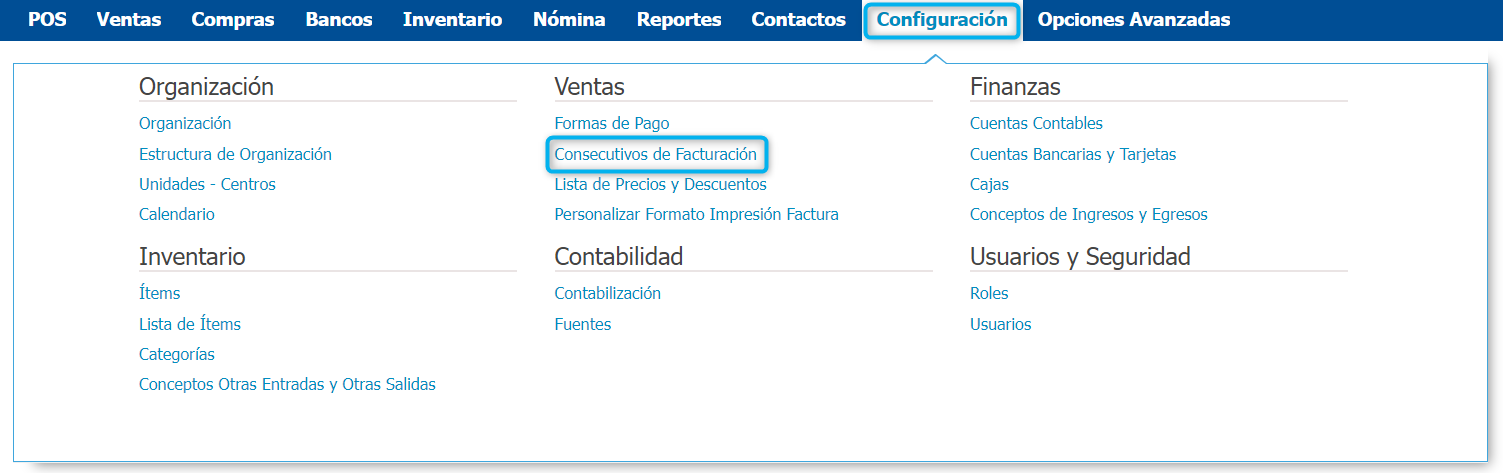
Task: Go to the Contactos menu
Action: click(x=799, y=20)
